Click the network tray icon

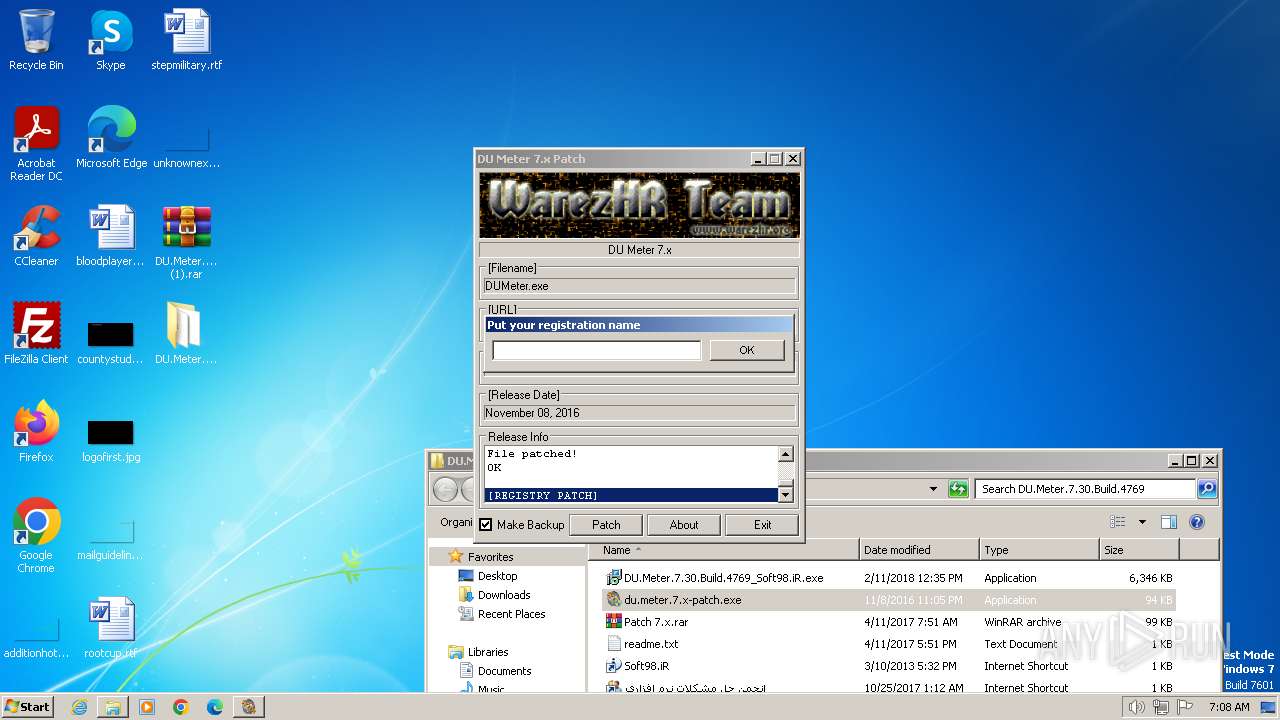(1161, 707)
